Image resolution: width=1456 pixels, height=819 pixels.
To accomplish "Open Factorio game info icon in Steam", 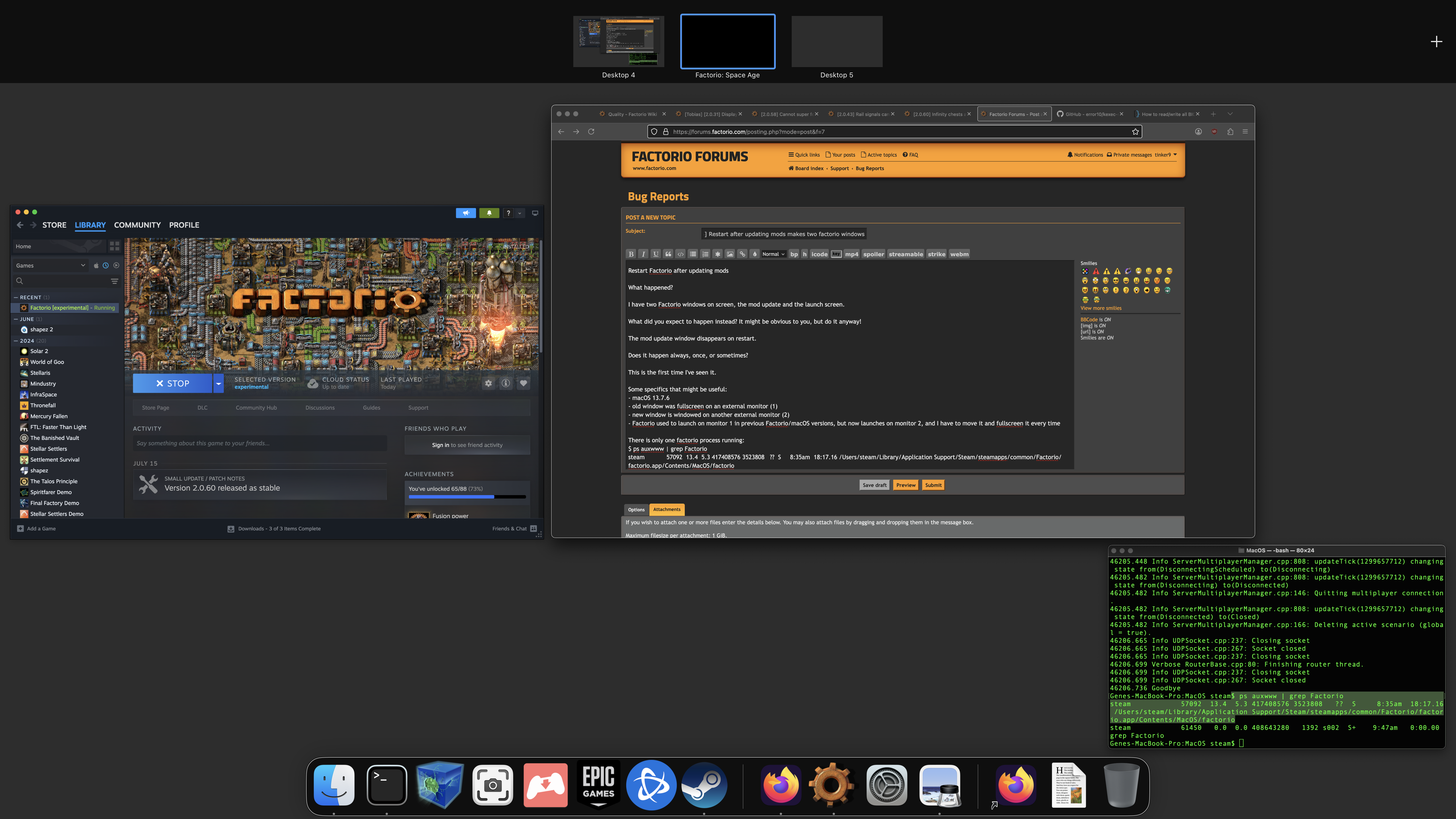I will (506, 383).
